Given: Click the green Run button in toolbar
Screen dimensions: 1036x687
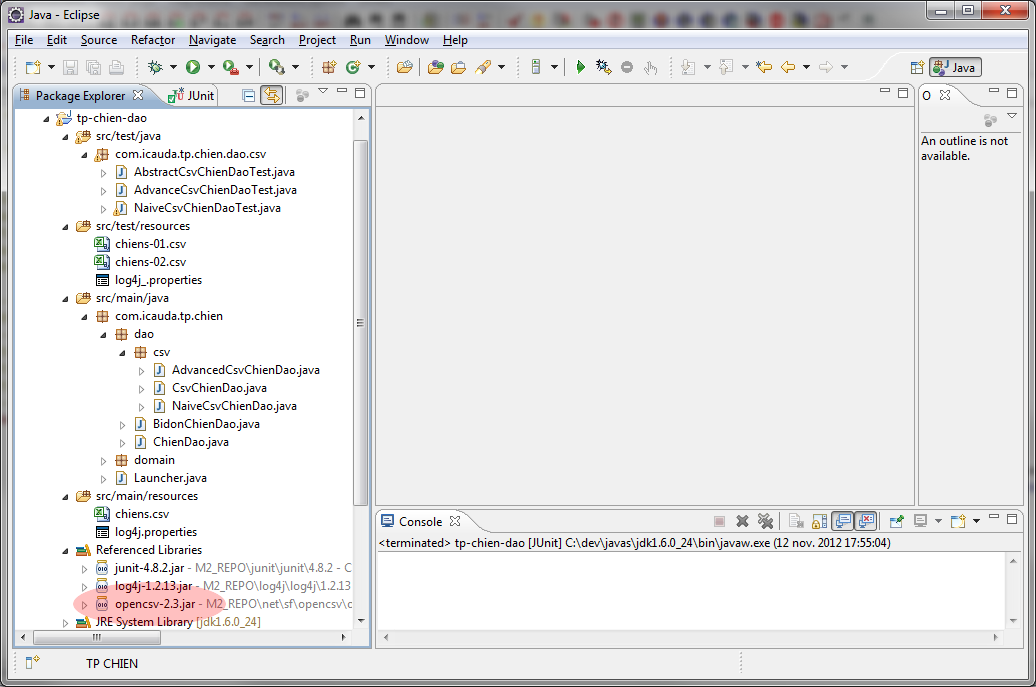Looking at the screenshot, I should coord(192,67).
